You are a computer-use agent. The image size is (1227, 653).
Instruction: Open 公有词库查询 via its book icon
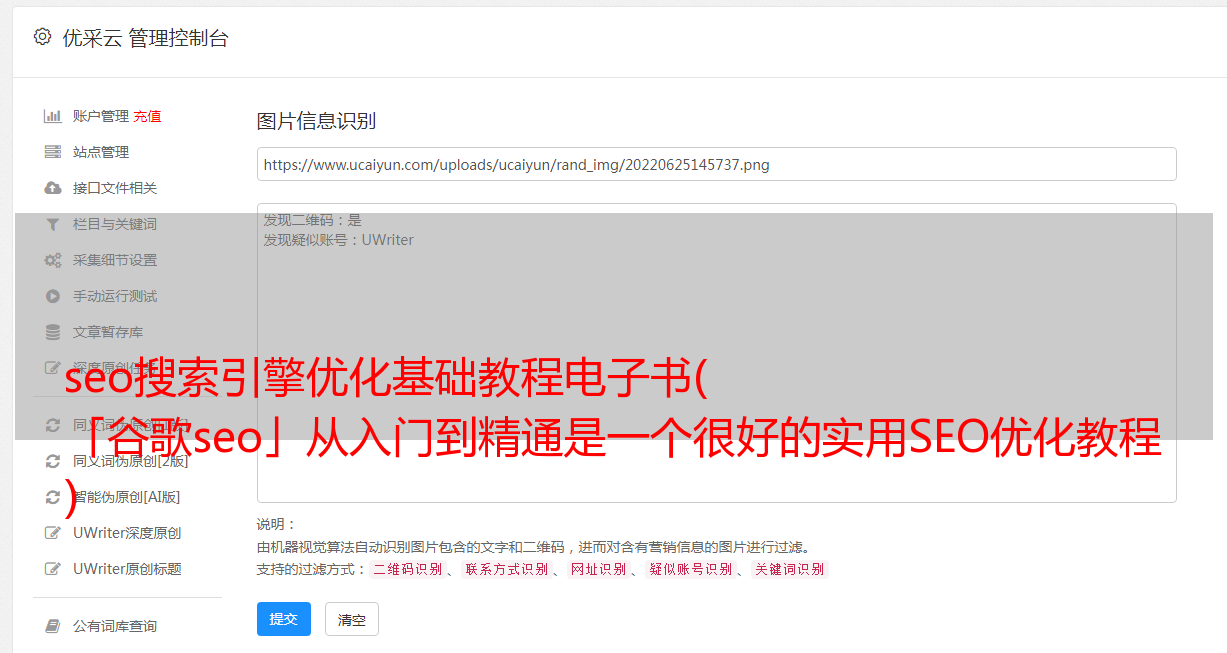53,626
